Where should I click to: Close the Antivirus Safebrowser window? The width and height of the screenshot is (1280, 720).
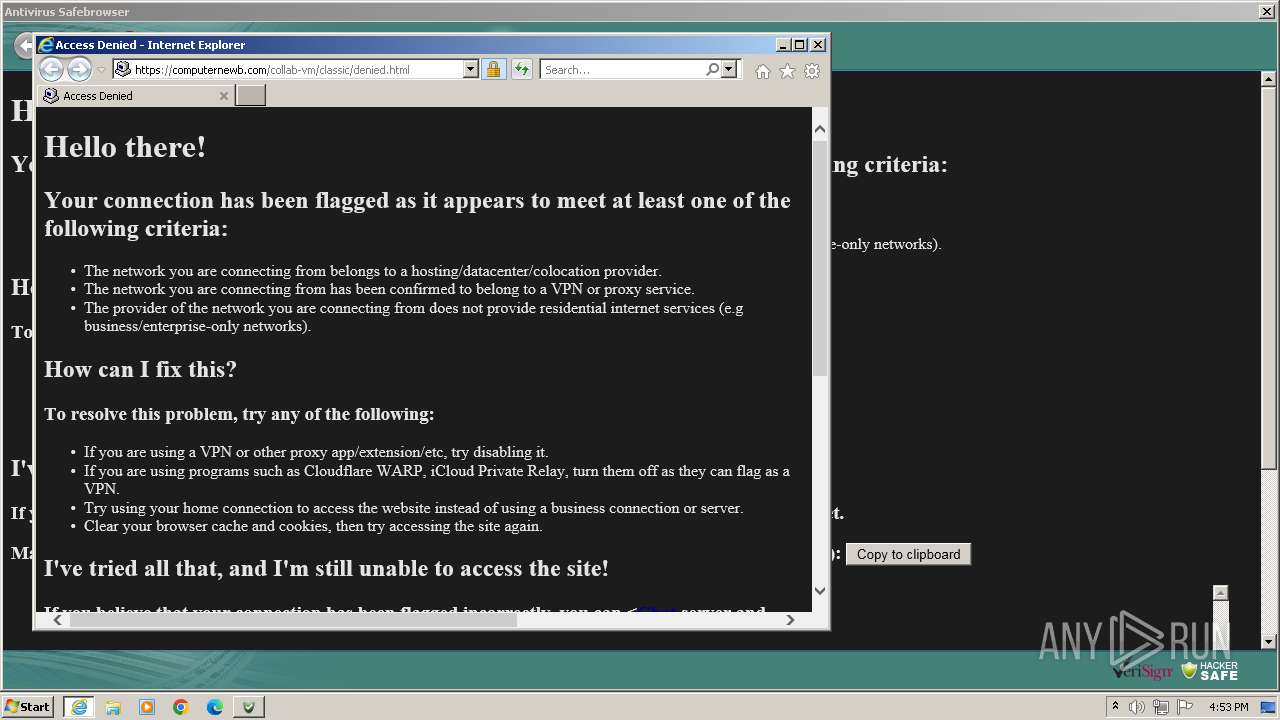pos(1266,11)
